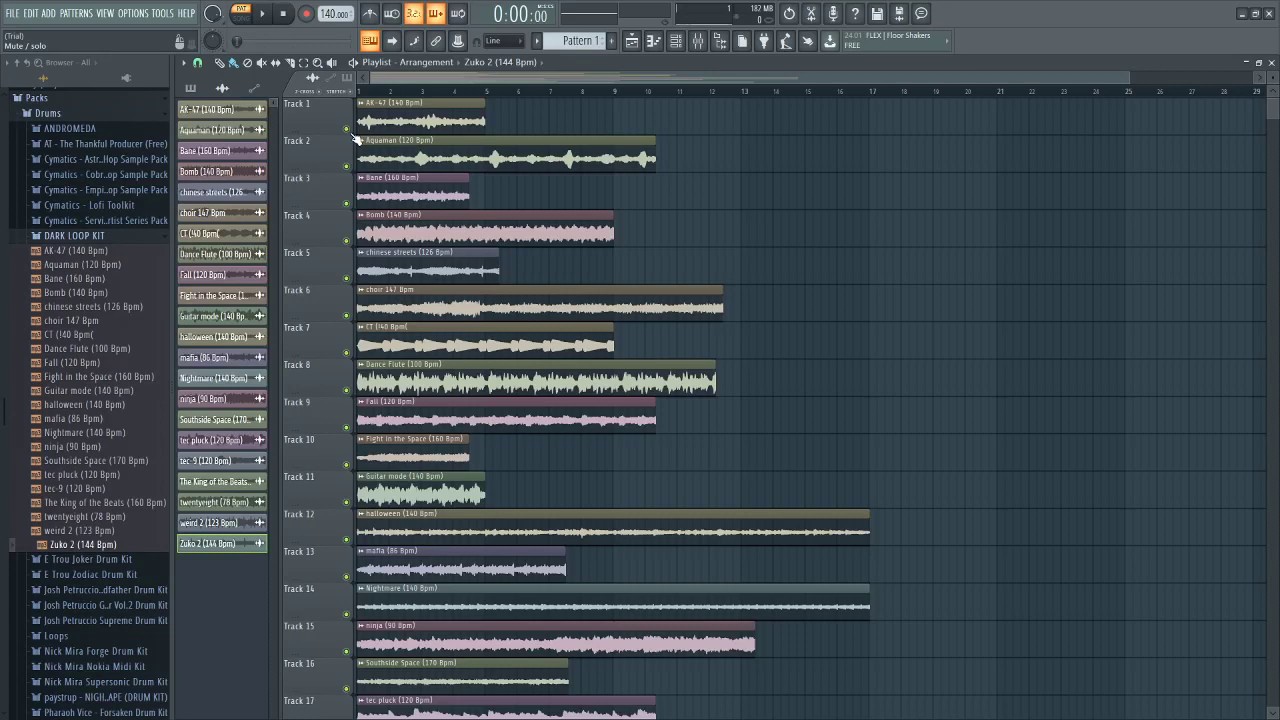
Task: Open the plugin picker plug icon
Action: [764, 41]
